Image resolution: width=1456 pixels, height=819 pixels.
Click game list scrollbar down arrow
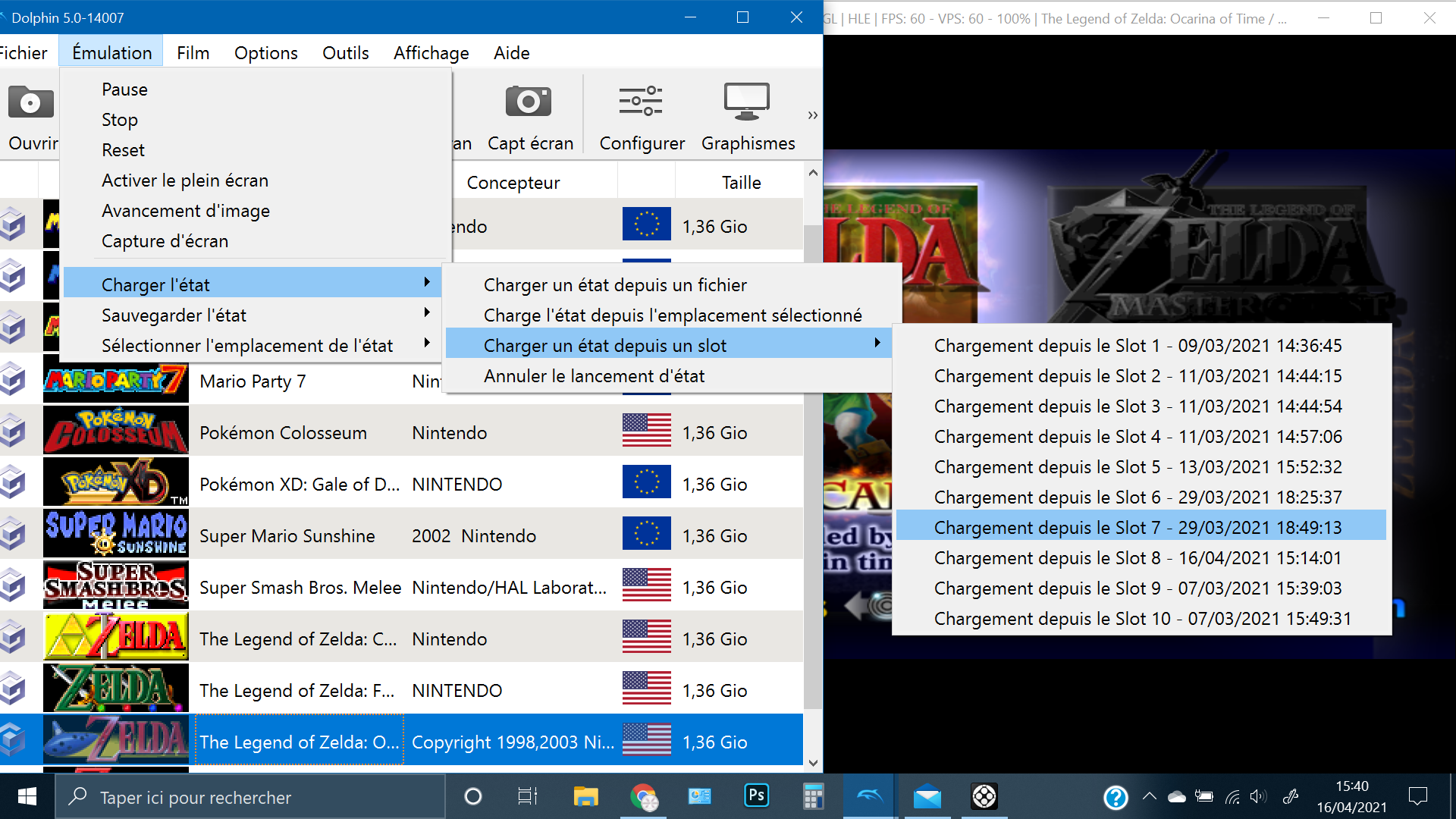click(x=813, y=763)
